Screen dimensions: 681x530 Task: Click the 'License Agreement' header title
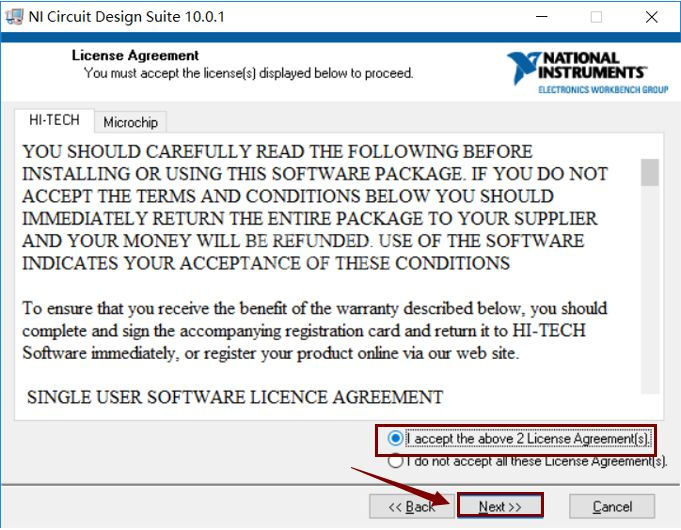pyautogui.click(x=135, y=56)
